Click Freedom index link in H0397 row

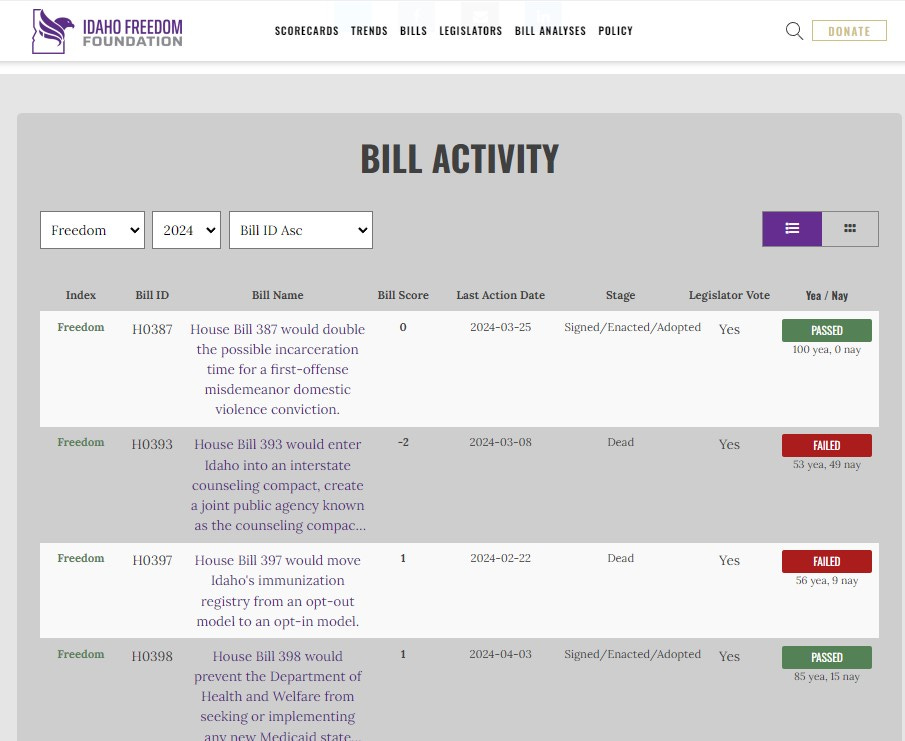81,558
